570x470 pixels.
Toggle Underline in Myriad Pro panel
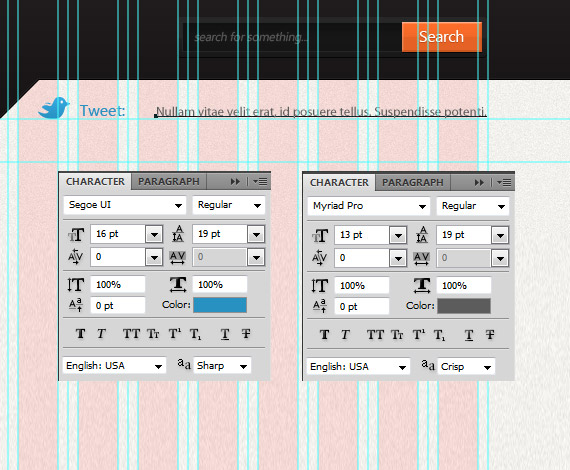(x=469, y=335)
